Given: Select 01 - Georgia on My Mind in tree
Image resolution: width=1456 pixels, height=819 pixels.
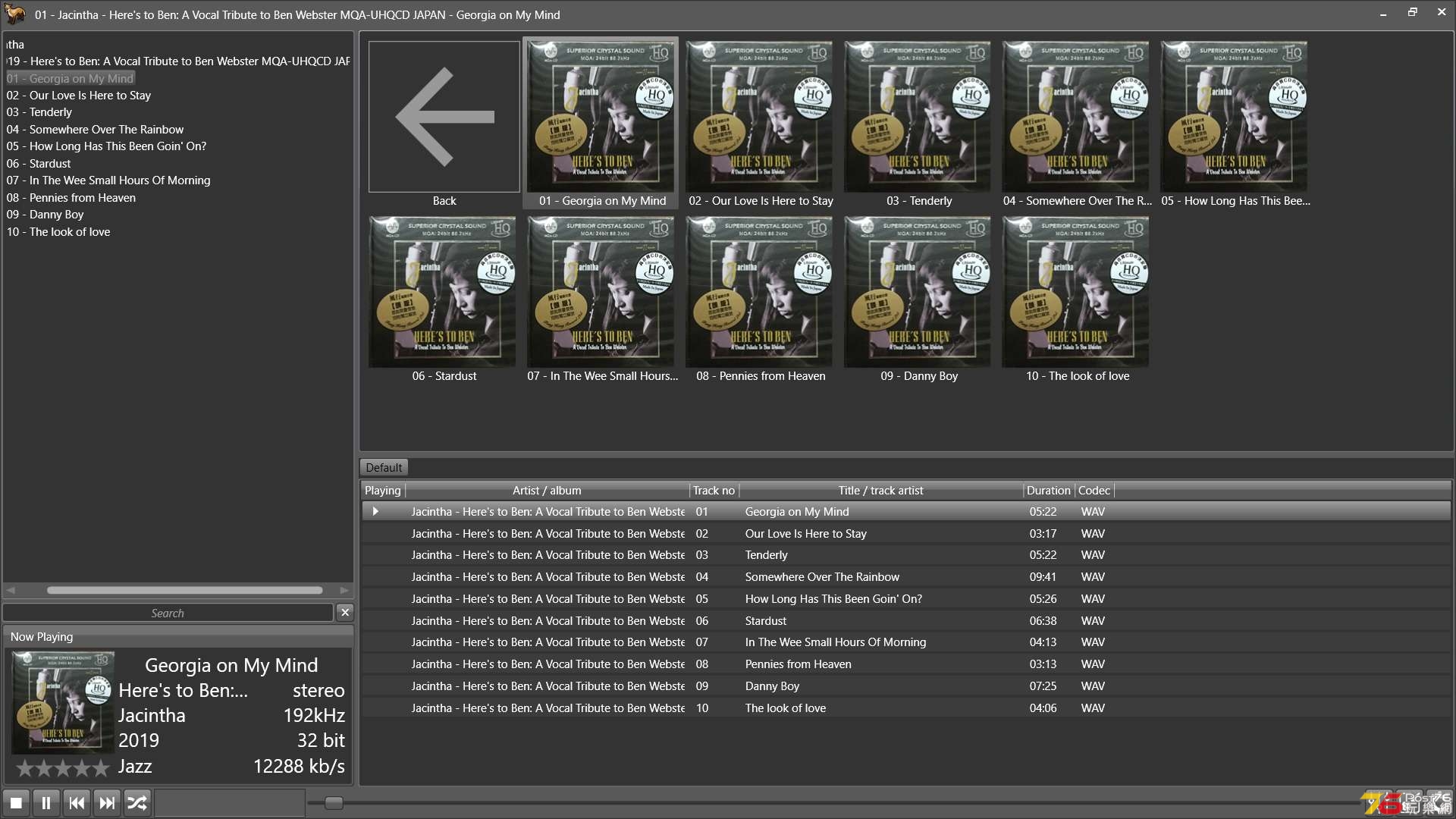Looking at the screenshot, I should point(70,78).
